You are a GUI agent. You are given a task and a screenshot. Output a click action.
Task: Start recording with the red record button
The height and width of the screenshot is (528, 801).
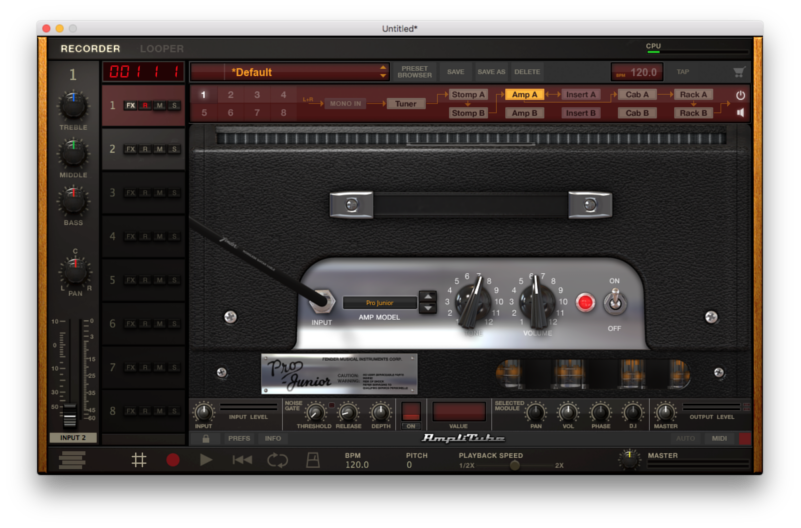click(173, 460)
